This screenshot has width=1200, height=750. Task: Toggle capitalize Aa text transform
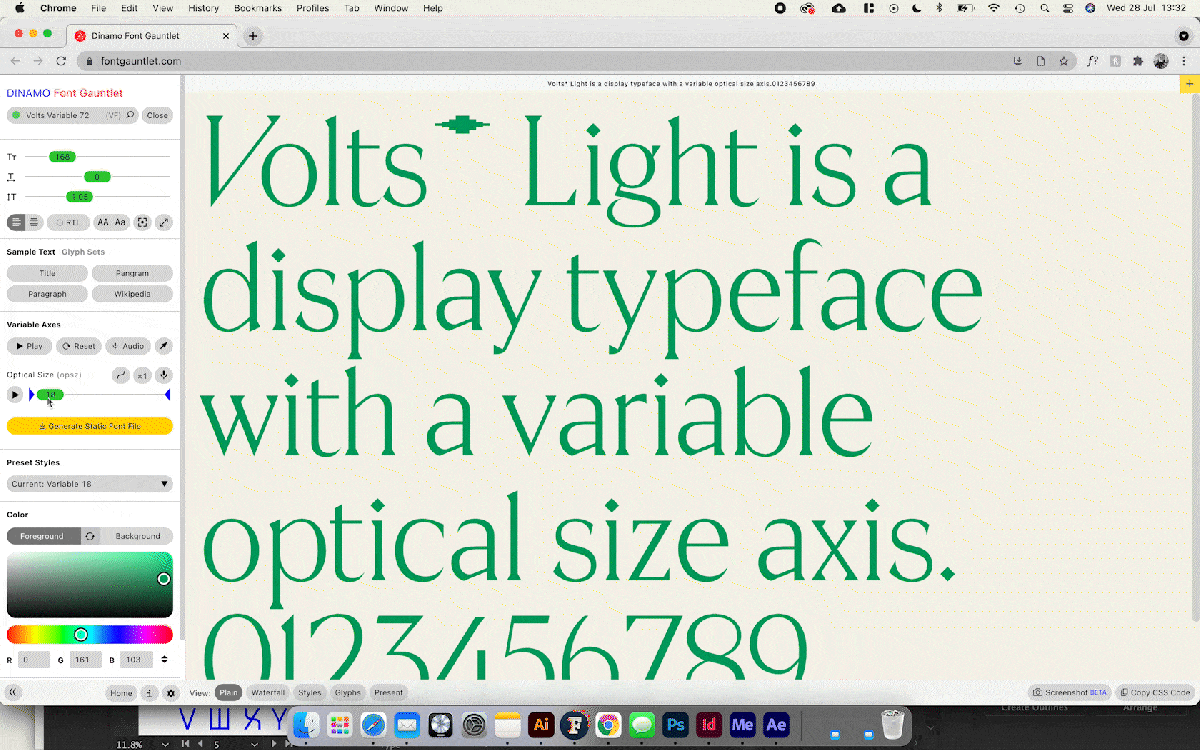point(120,222)
